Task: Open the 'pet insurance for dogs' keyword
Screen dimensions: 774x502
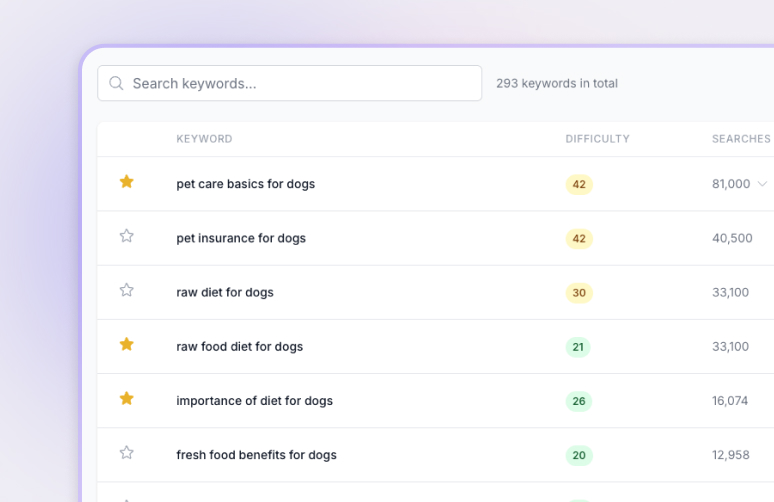Action: coord(241,238)
